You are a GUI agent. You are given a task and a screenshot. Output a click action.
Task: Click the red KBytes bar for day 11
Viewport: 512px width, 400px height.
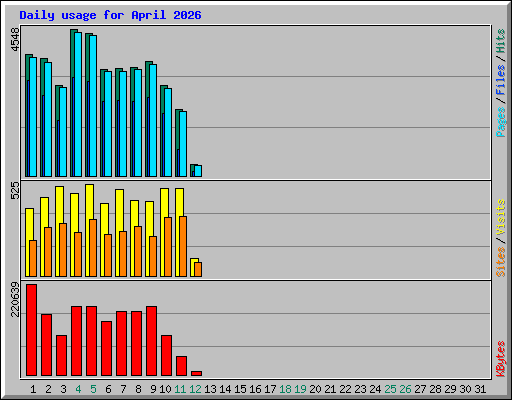pyautogui.click(x=182, y=366)
